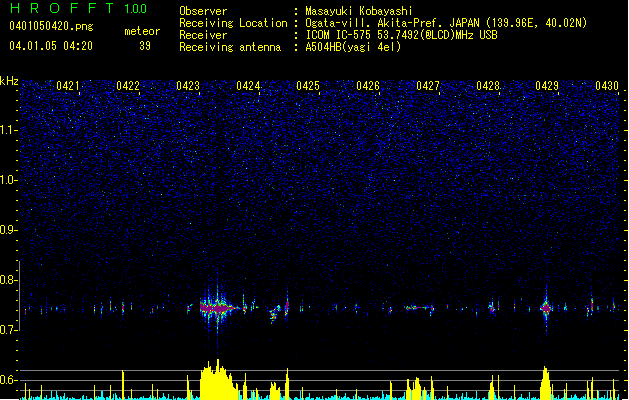Click the 0421 time marker

pyautogui.click(x=67, y=86)
